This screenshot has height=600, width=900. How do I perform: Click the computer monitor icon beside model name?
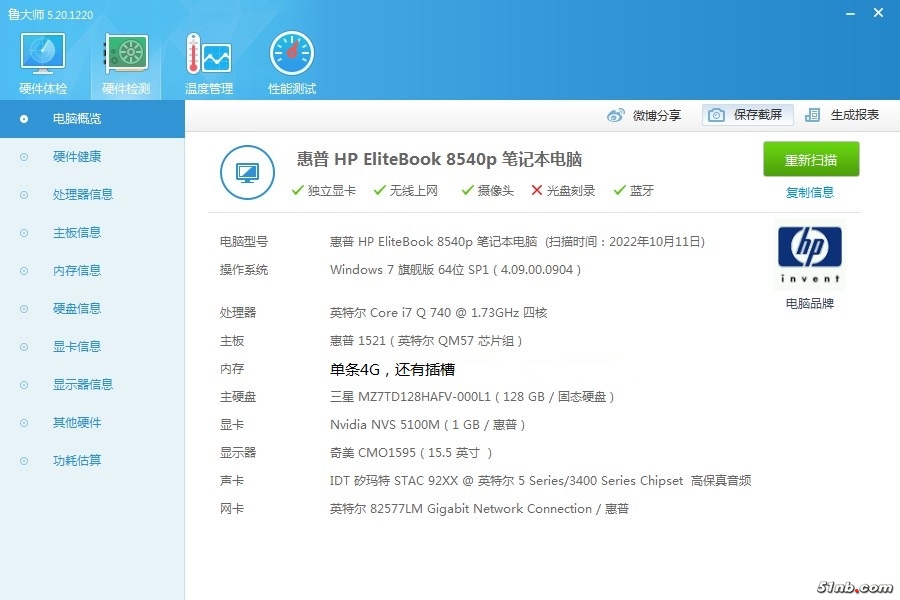(x=247, y=172)
